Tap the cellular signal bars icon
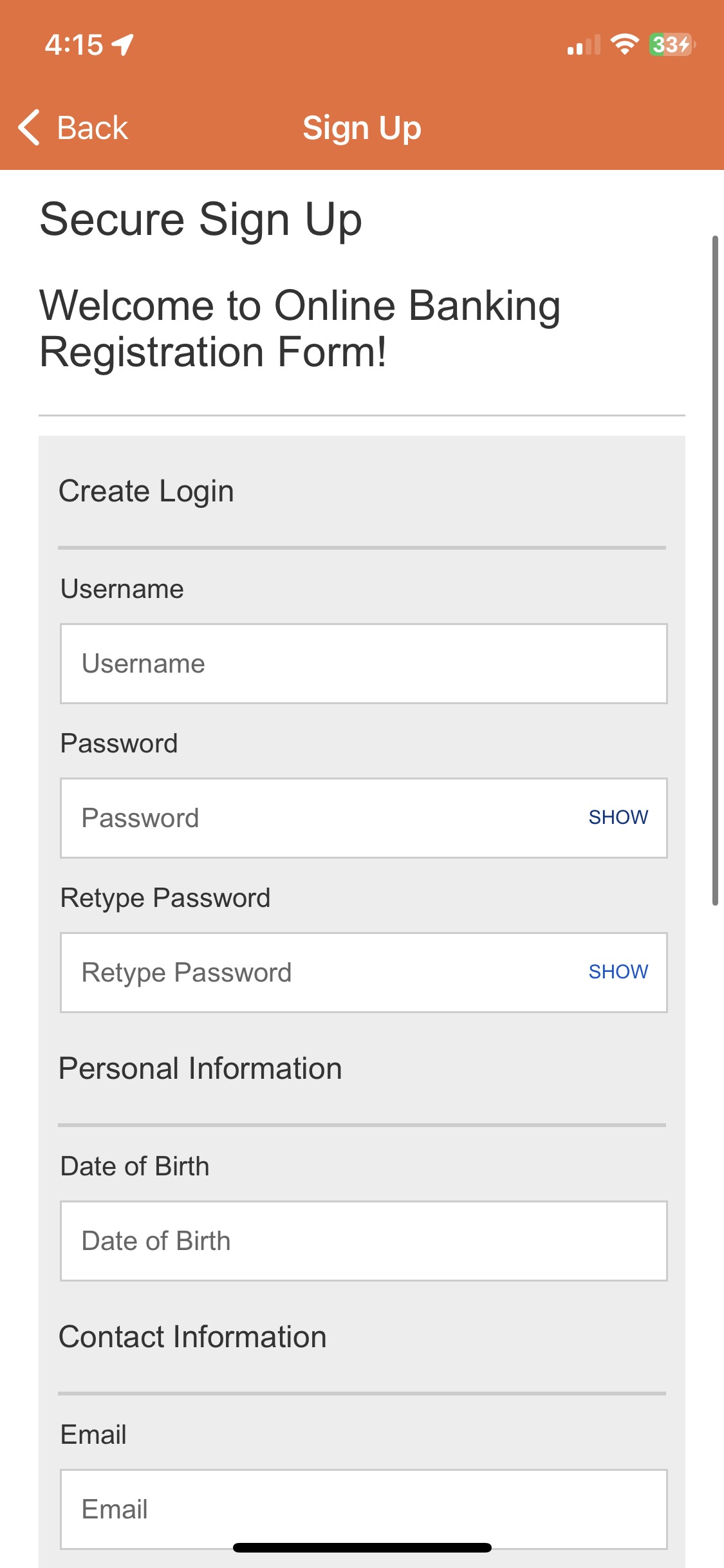The image size is (724, 1568). pyautogui.click(x=583, y=45)
